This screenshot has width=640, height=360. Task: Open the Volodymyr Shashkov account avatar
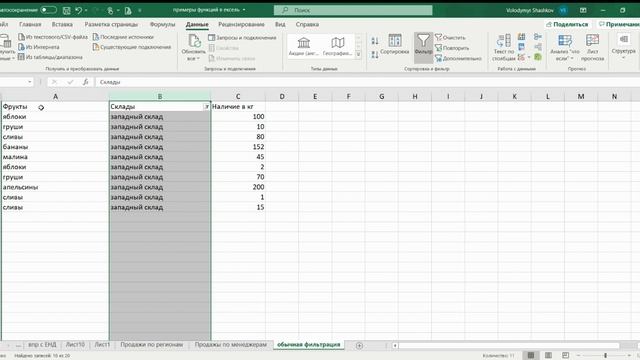click(563, 10)
